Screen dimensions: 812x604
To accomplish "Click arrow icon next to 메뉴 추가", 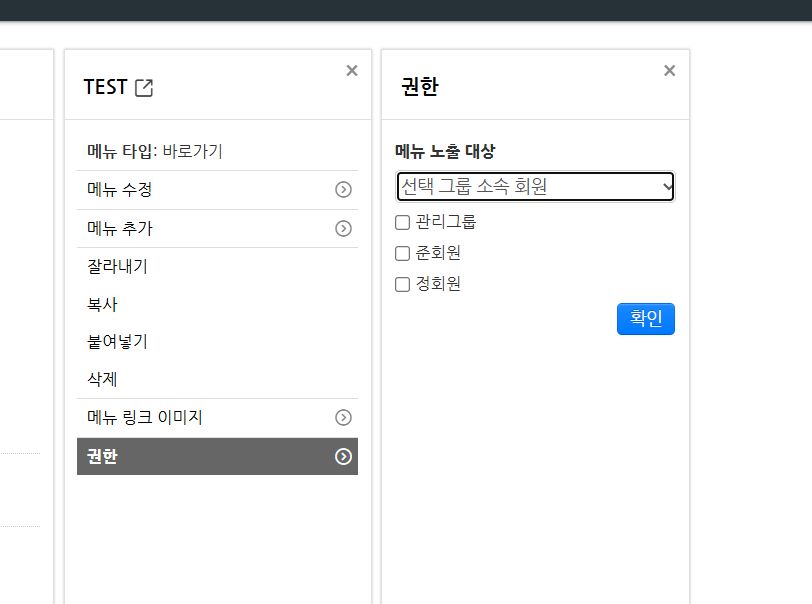I will [343, 228].
